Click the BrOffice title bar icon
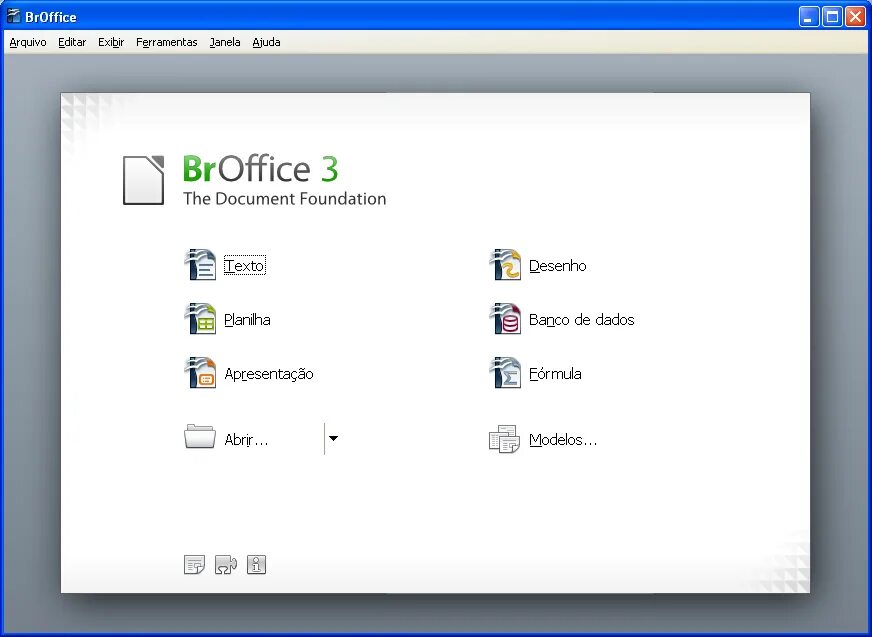Viewport: 872px width, 637px height. 13,16
